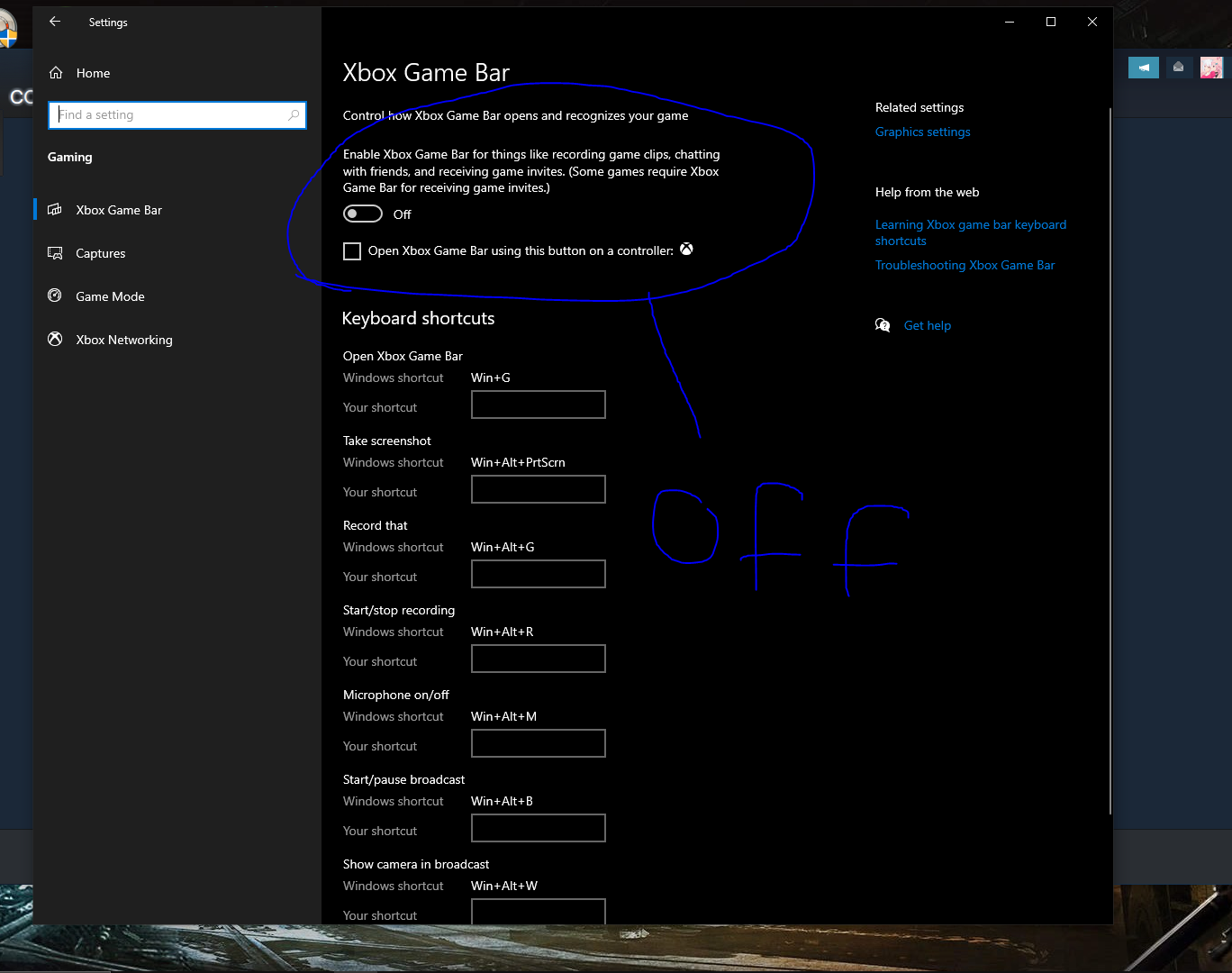Image resolution: width=1232 pixels, height=973 pixels.
Task: Select the Win+Alt+B shortcut text
Action: pos(502,801)
